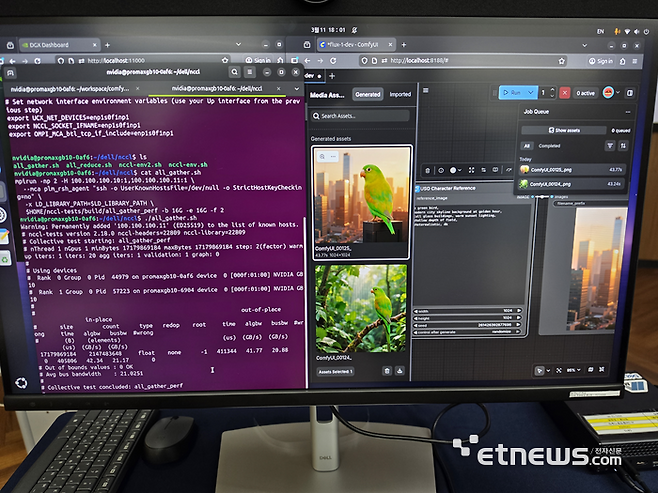Image resolution: width=658 pixels, height=493 pixels.
Task: Download the selected asset
Action: [401, 370]
